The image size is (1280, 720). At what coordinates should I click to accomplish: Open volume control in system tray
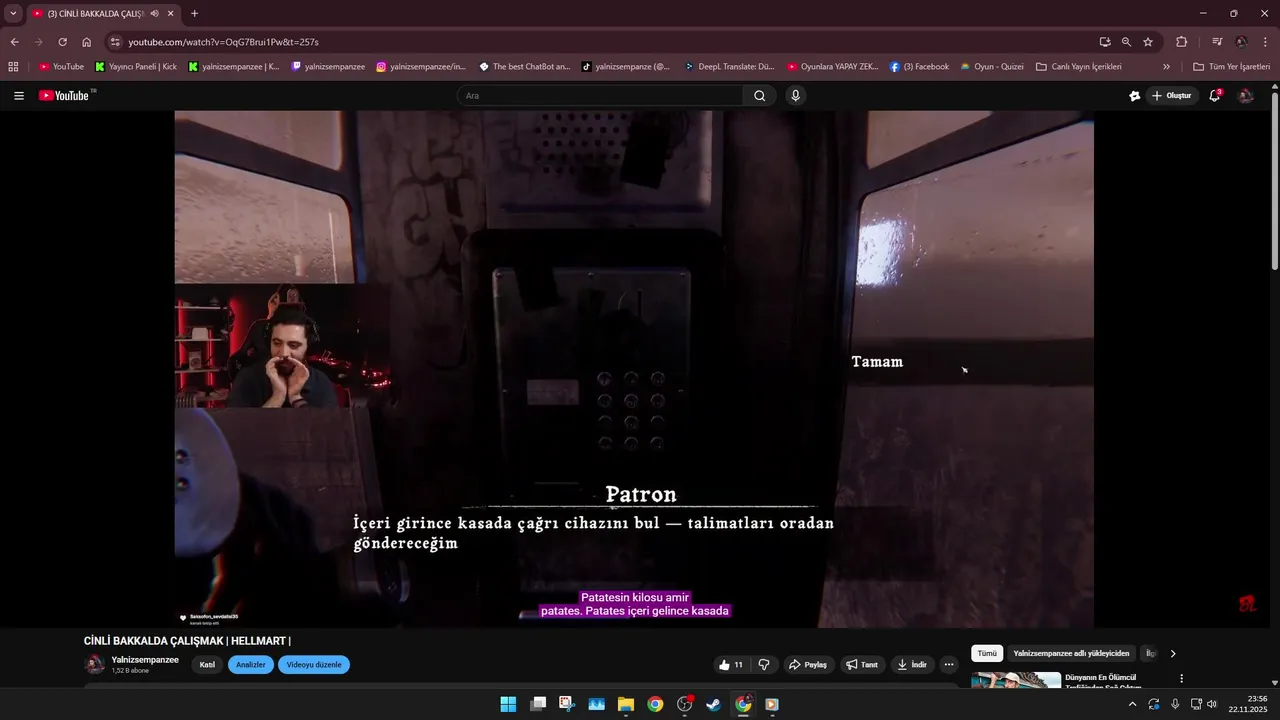click(x=1212, y=704)
